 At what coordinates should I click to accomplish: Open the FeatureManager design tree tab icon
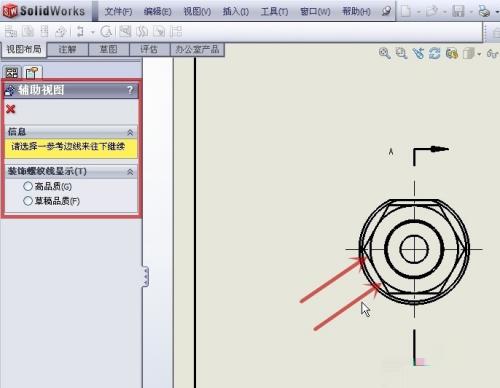pyautogui.click(x=12, y=72)
